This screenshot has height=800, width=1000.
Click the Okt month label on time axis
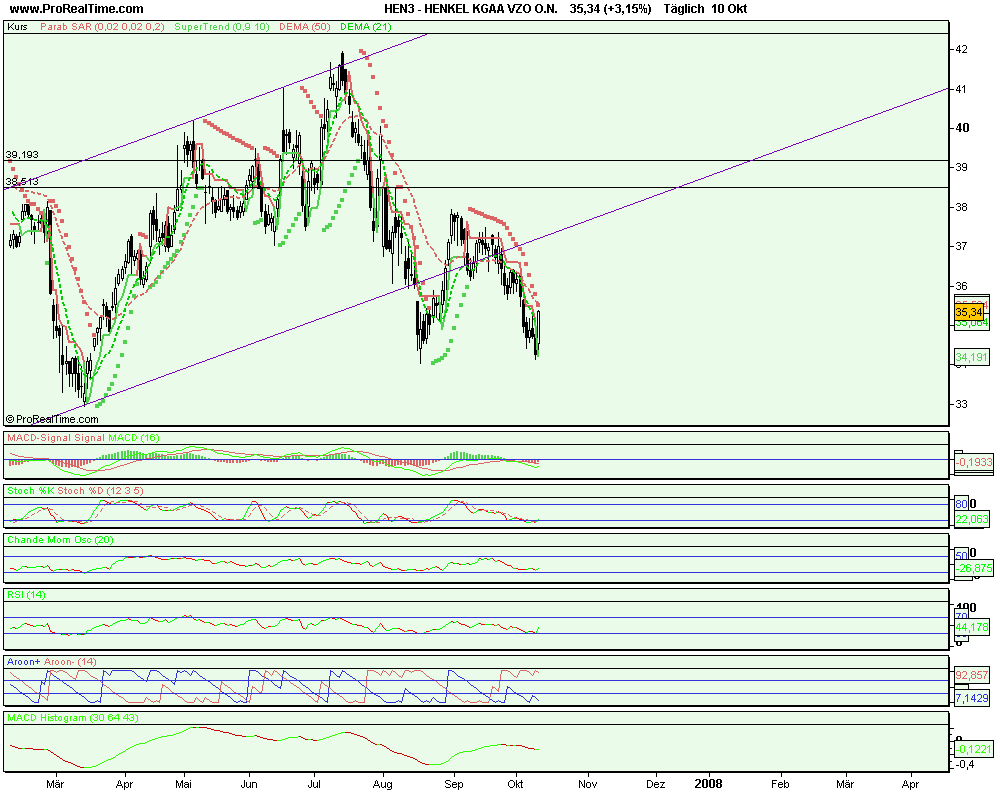coord(515,784)
